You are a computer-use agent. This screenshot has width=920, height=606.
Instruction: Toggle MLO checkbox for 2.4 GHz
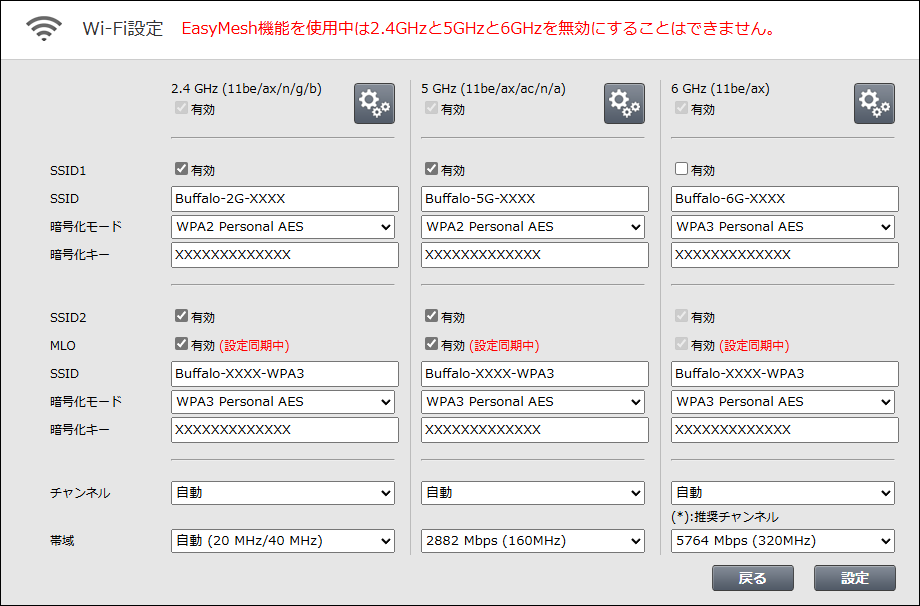pos(181,344)
